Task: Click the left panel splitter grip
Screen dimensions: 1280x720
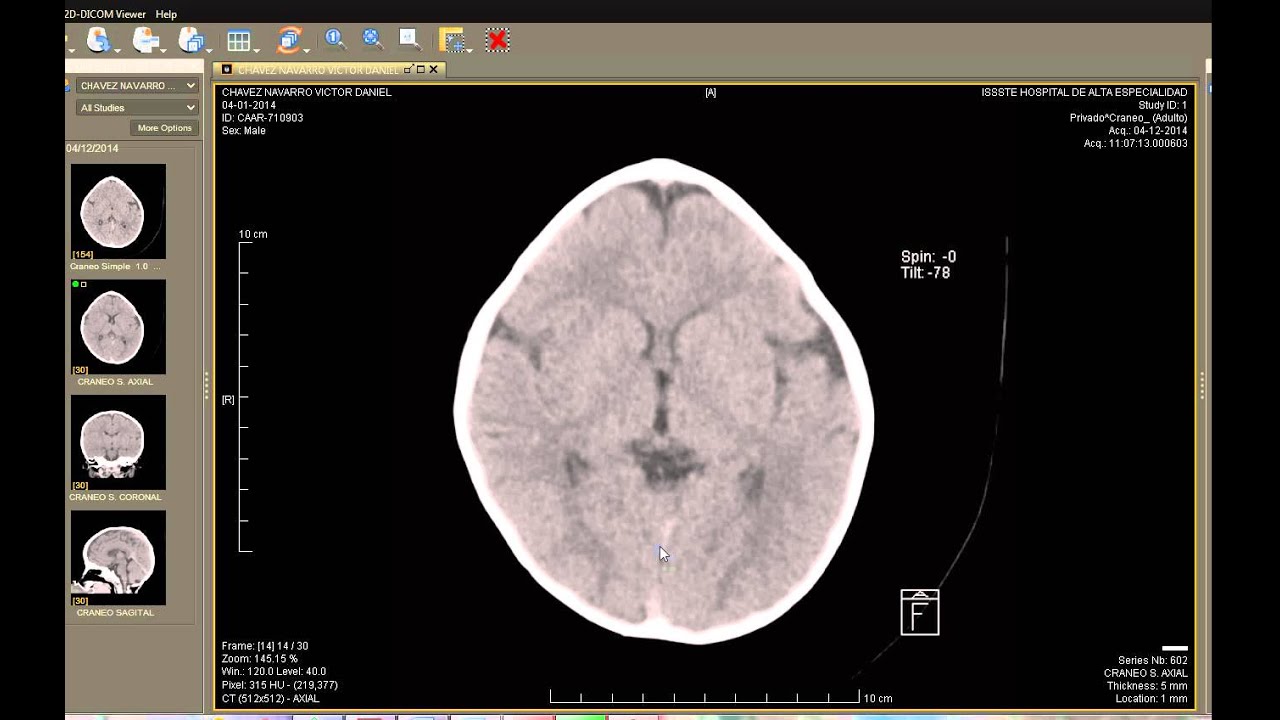Action: pyautogui.click(x=207, y=386)
